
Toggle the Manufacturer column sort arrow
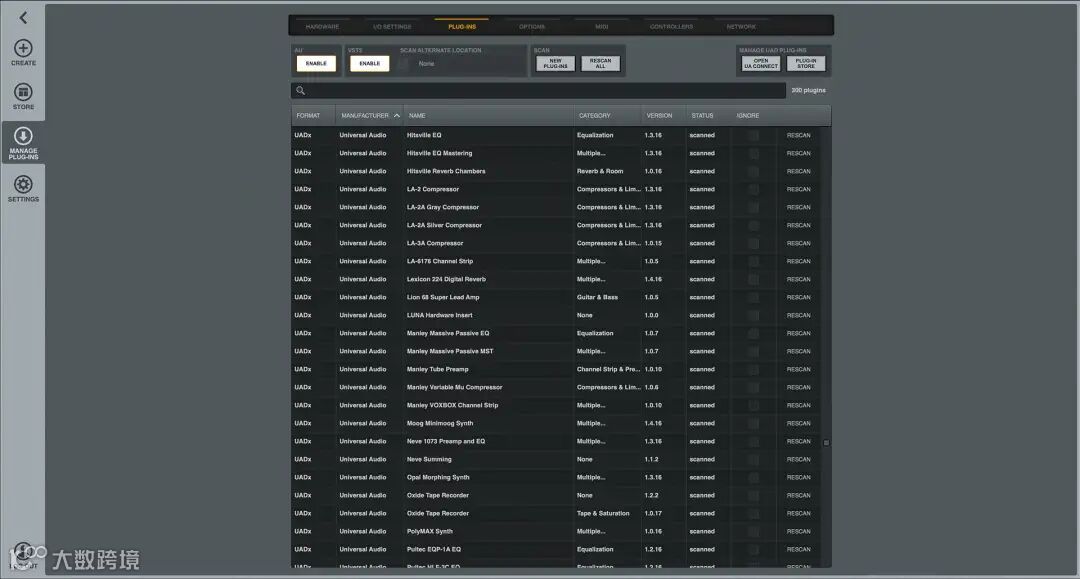(397, 116)
